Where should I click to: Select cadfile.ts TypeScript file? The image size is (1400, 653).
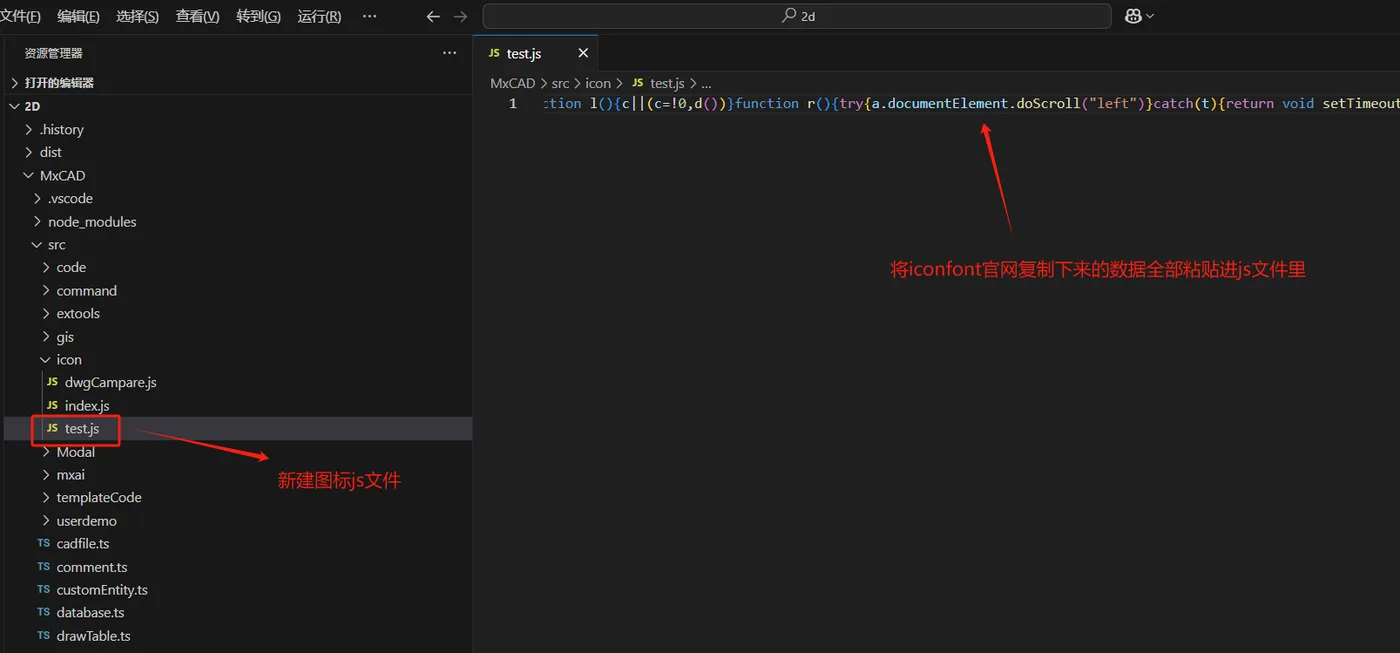(83, 544)
